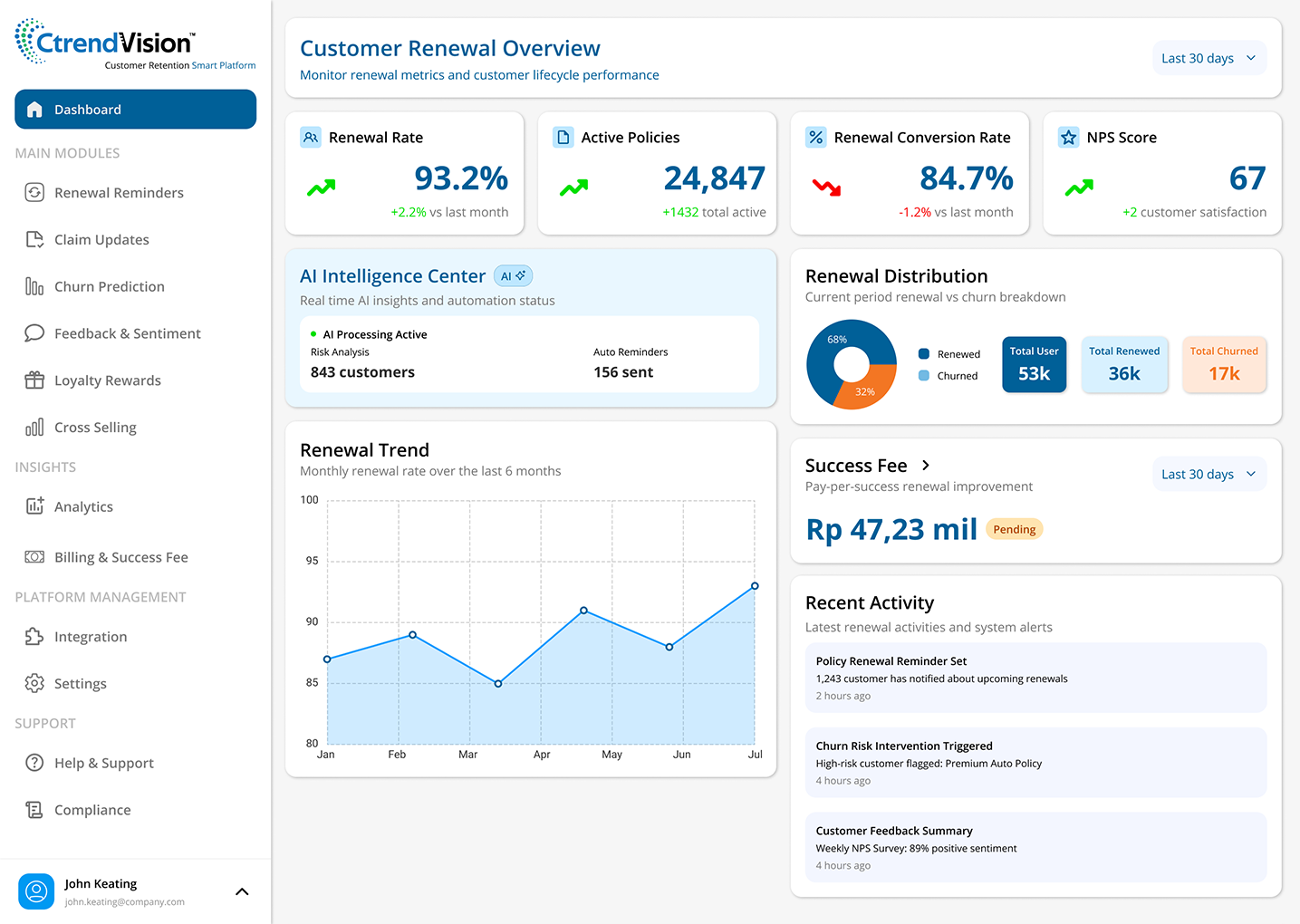The height and width of the screenshot is (924, 1300).
Task: Open the Dashboard menu item
Action: (x=135, y=110)
